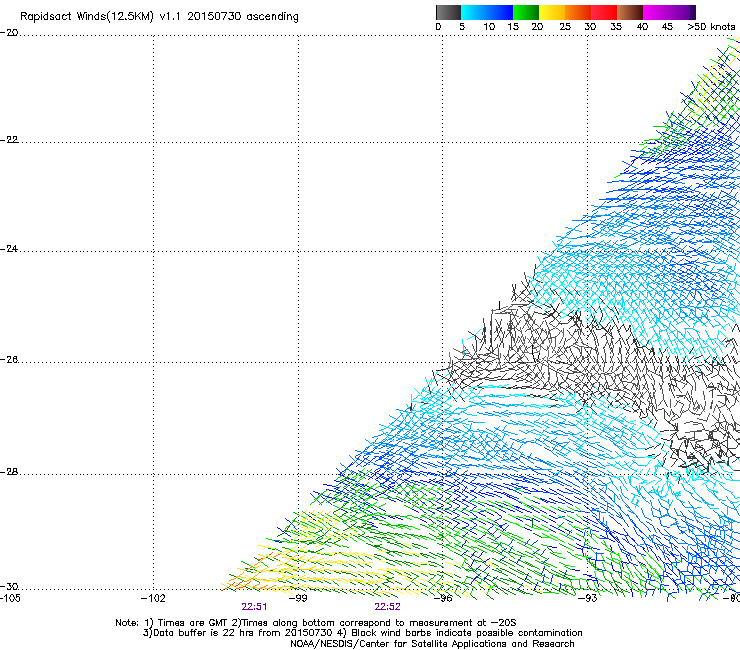The width and height of the screenshot is (740, 650).
Task: Click the -26 latitude axis label
Action: coord(9,360)
